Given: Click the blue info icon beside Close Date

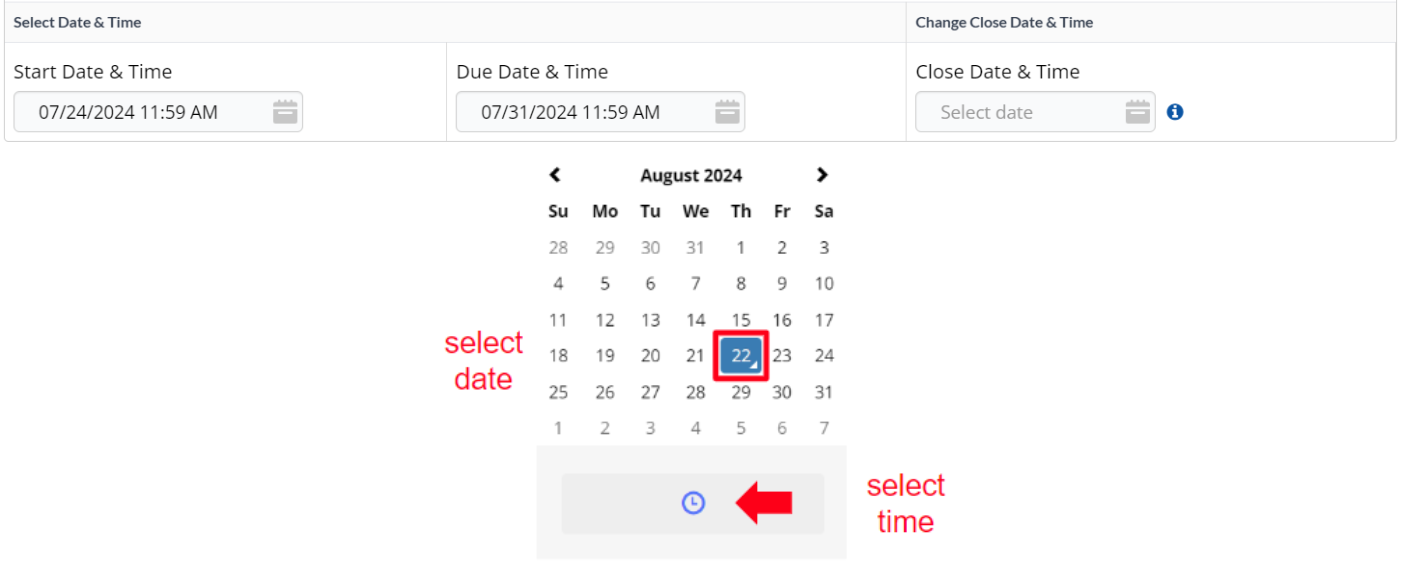Looking at the screenshot, I should click(1175, 112).
